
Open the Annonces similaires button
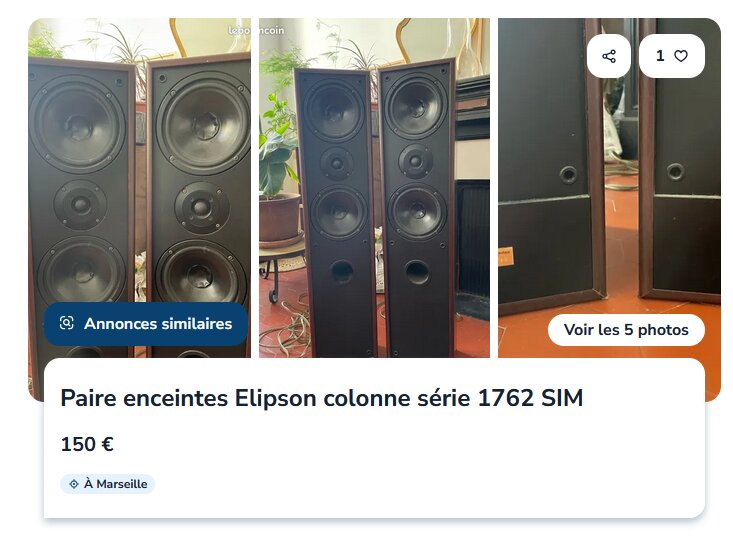tap(146, 324)
